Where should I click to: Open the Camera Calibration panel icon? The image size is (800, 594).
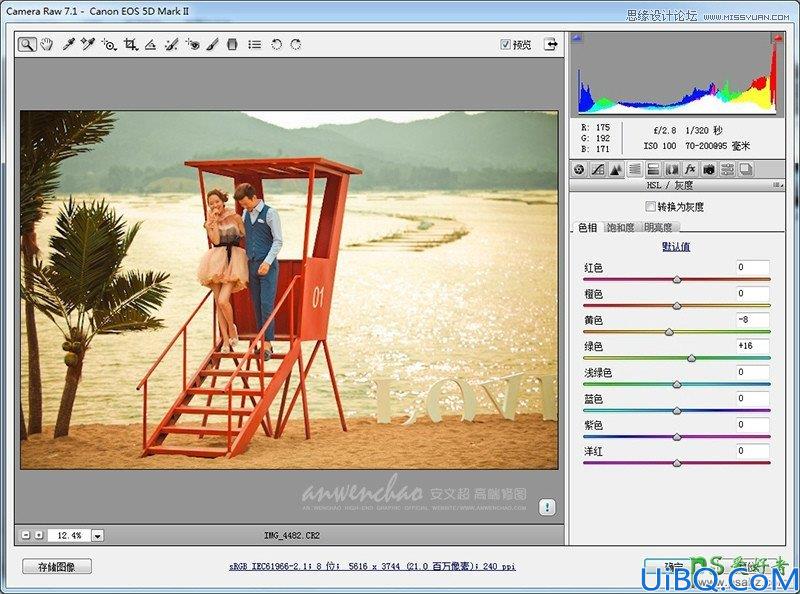[709, 169]
